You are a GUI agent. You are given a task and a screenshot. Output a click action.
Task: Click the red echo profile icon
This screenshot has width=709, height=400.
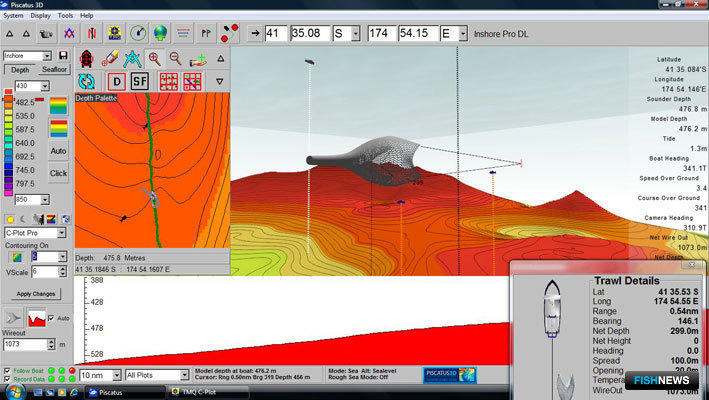point(36,318)
